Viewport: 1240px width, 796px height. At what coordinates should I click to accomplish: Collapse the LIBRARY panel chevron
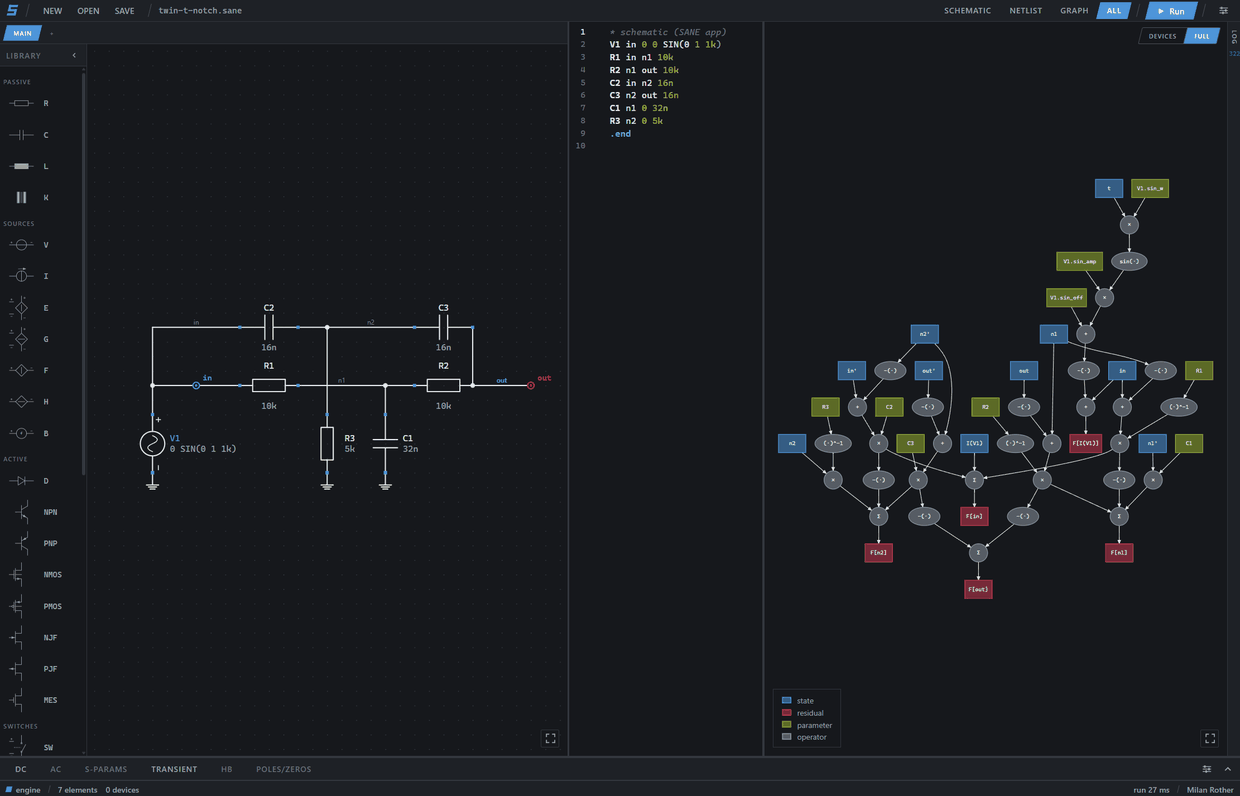[74, 56]
